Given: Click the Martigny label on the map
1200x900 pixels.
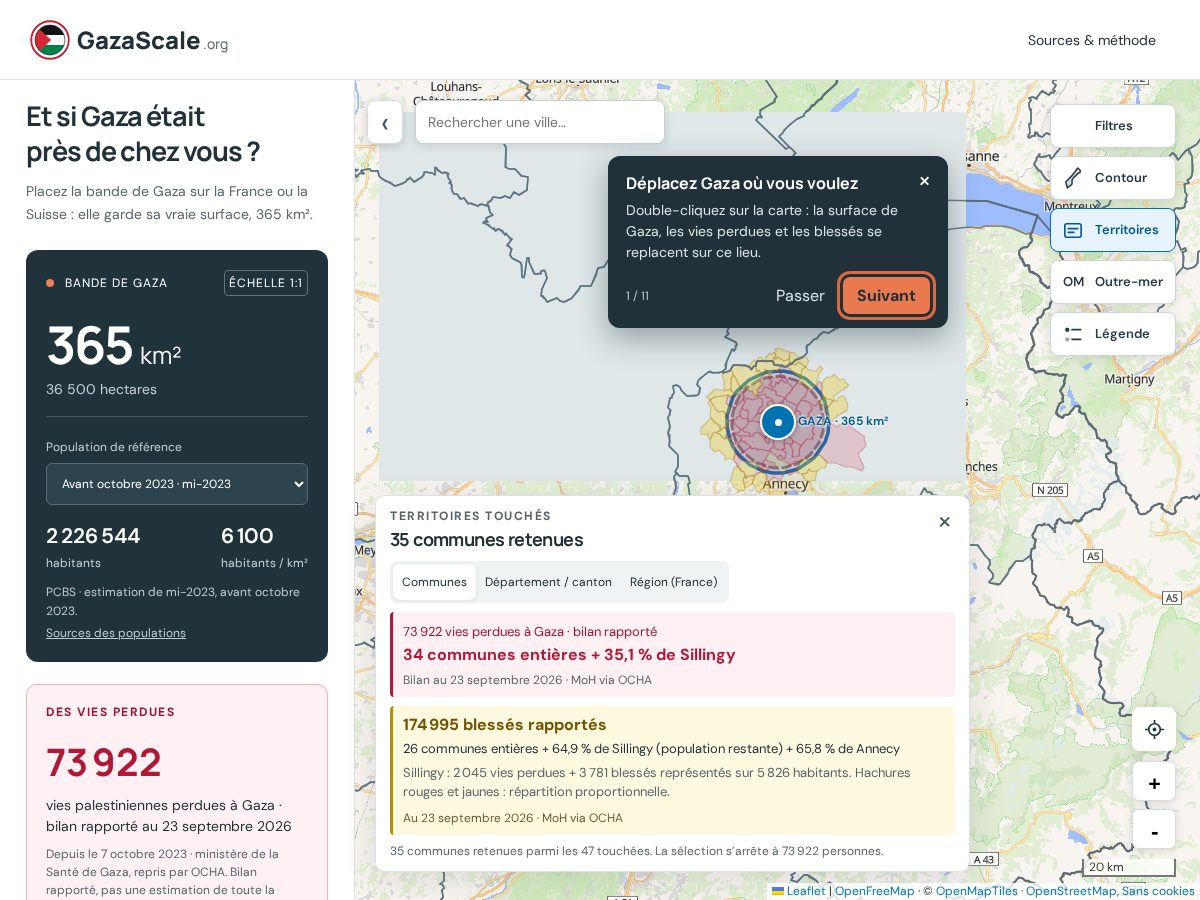Looking at the screenshot, I should pyautogui.click(x=1129, y=379).
